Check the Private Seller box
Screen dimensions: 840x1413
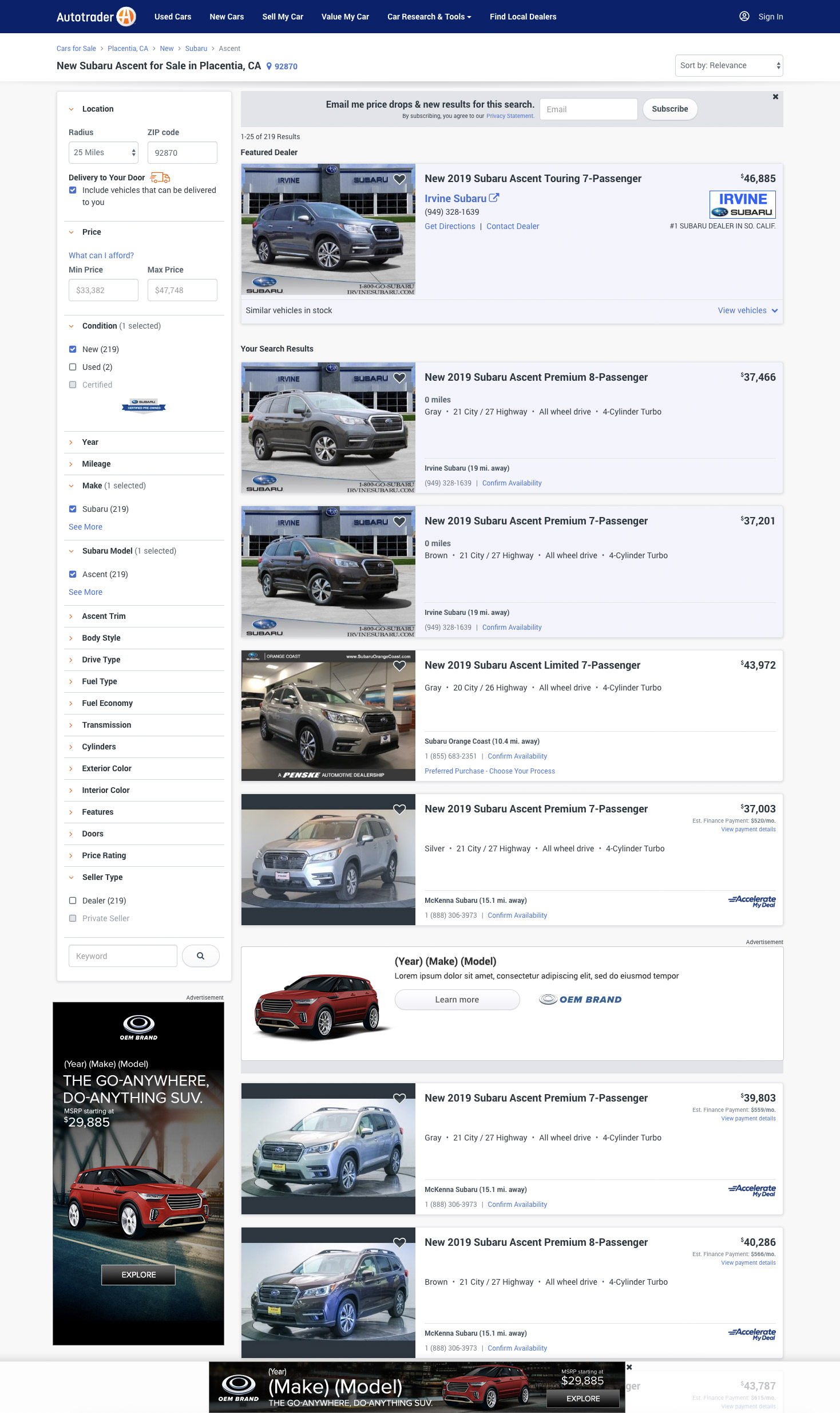[x=73, y=918]
